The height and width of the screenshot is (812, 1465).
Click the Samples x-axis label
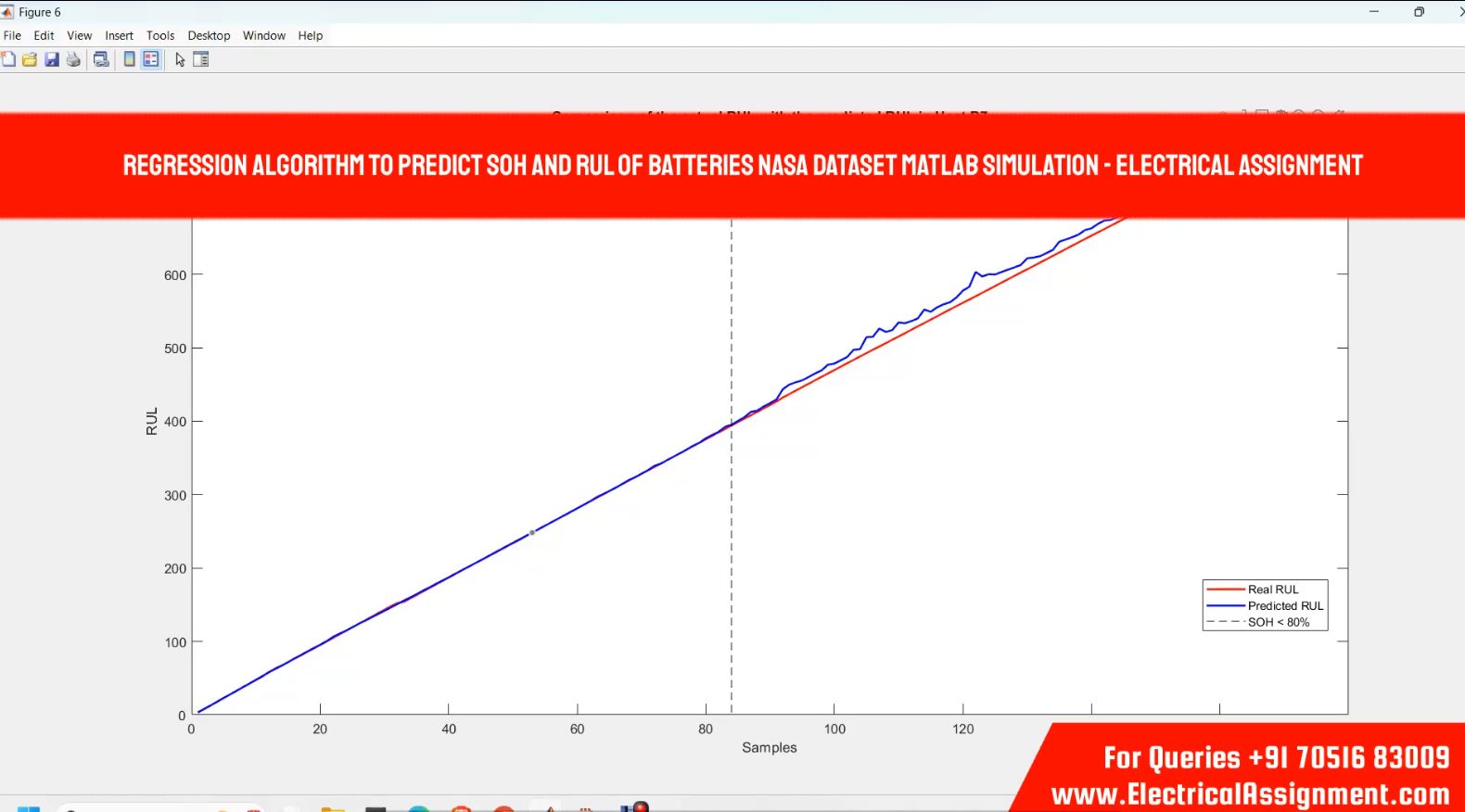pyautogui.click(x=769, y=748)
